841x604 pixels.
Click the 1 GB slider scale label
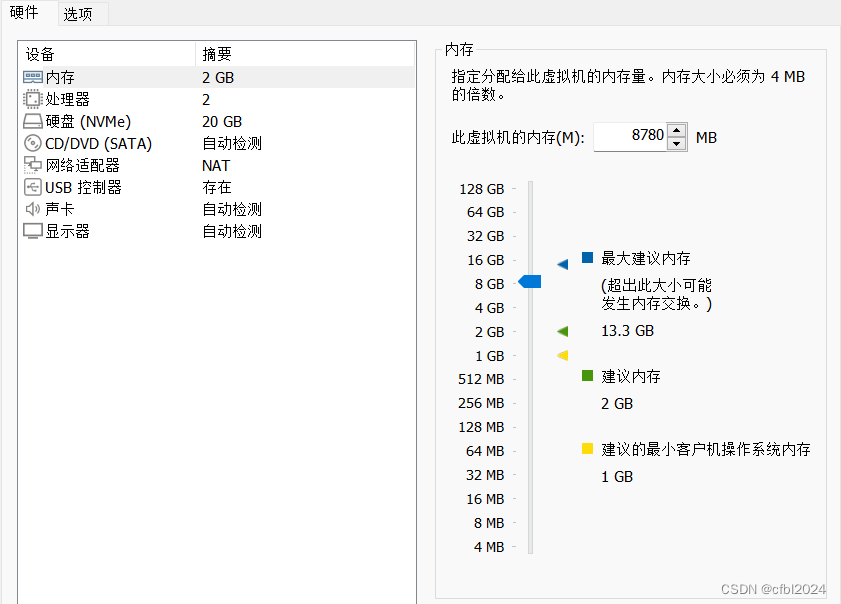click(489, 356)
